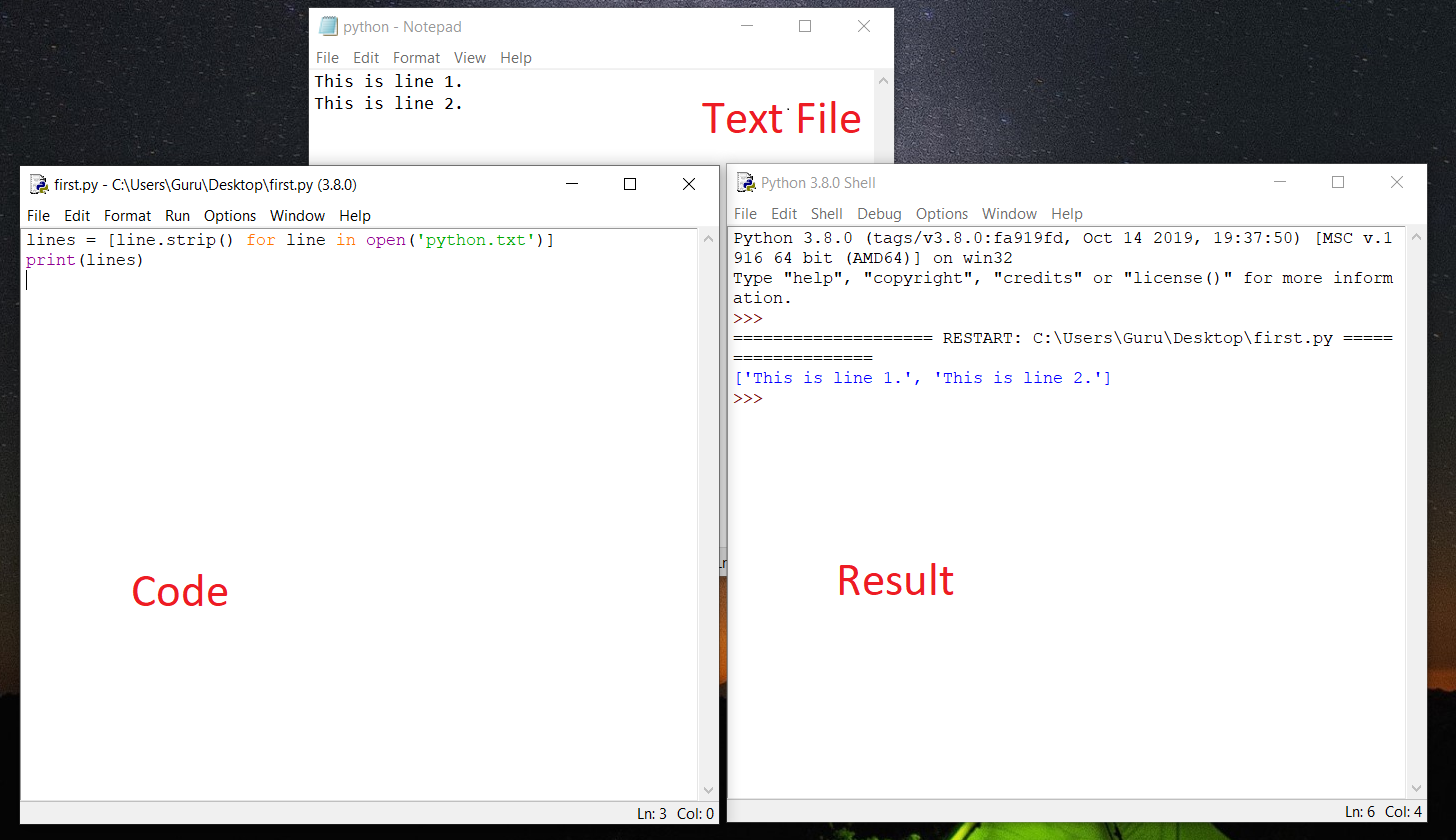Open the Shell menu in Python Shell
Image resolution: width=1456 pixels, height=840 pixels.
[827, 213]
